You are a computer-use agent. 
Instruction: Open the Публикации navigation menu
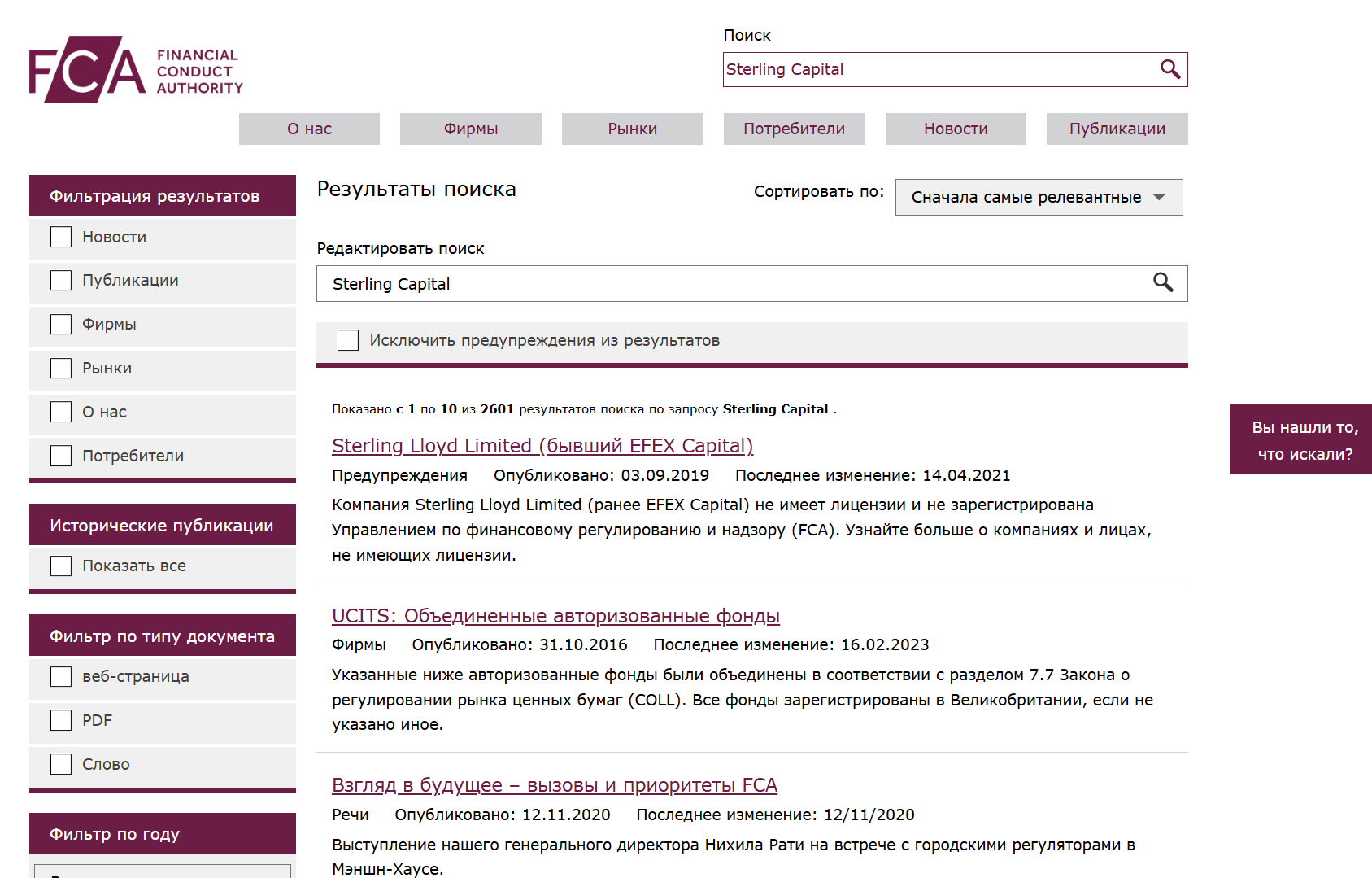point(1117,129)
